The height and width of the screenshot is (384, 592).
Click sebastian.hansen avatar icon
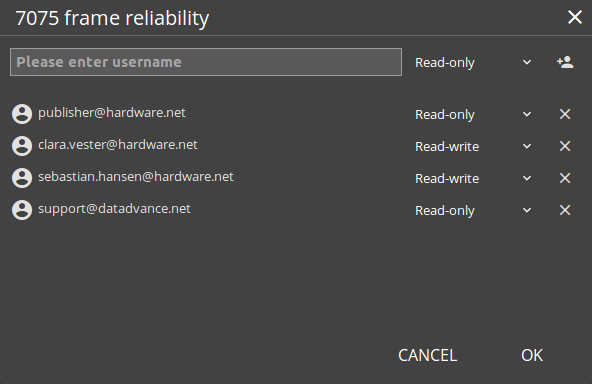click(x=22, y=178)
